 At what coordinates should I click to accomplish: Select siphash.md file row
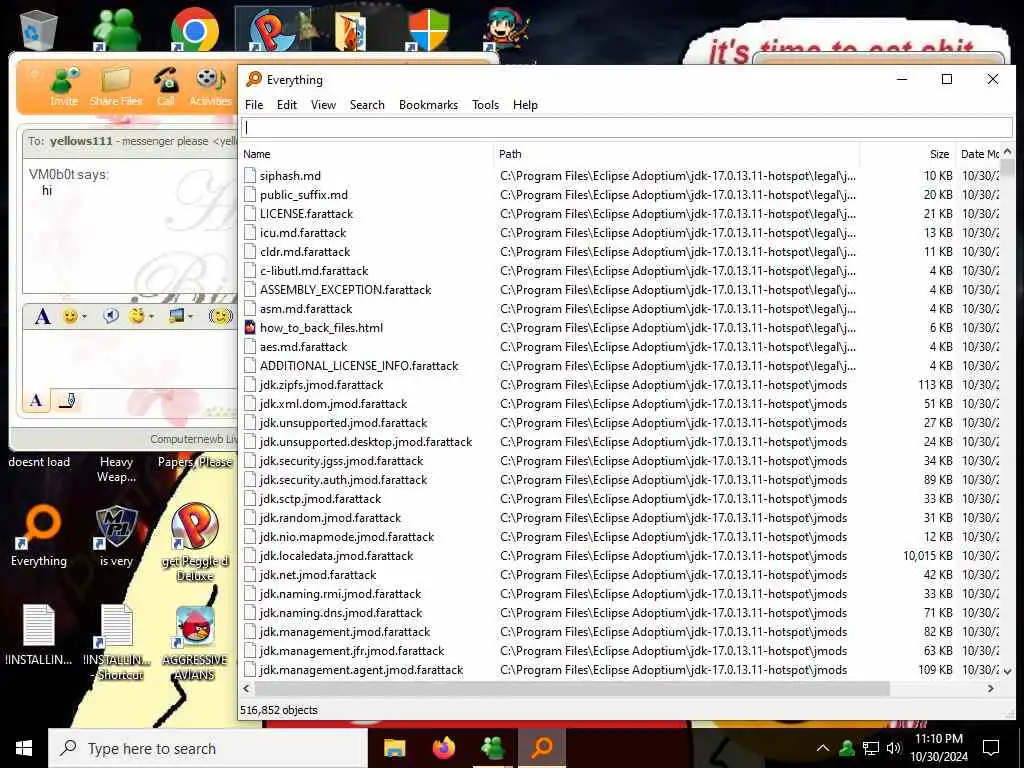620,176
